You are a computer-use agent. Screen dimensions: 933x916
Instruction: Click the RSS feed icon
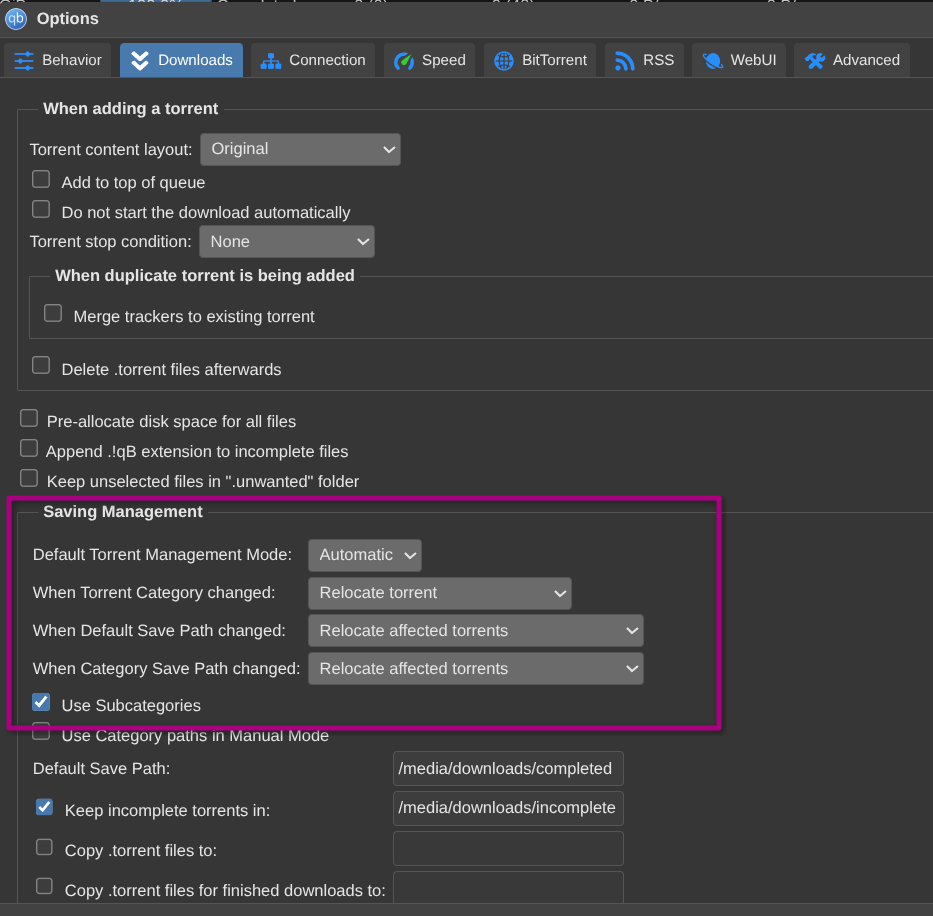click(625, 60)
